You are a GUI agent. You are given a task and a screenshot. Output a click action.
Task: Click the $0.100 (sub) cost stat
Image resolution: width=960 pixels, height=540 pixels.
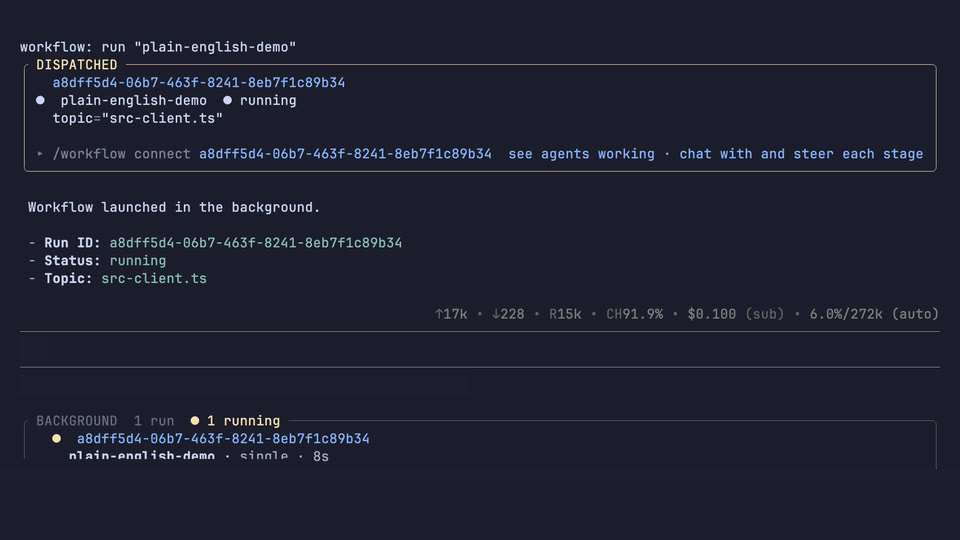click(x=736, y=314)
